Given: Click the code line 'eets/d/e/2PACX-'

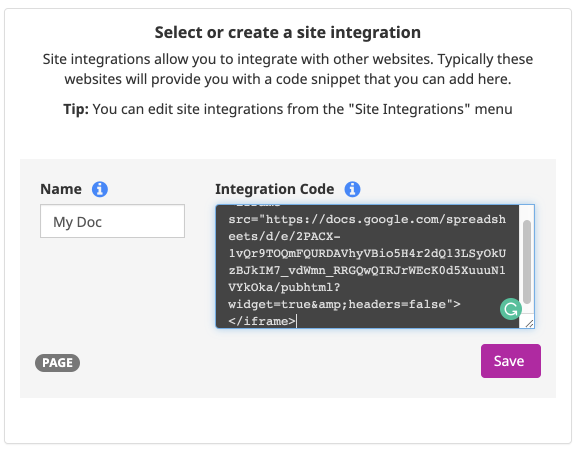Looking at the screenshot, I should click(x=284, y=236).
